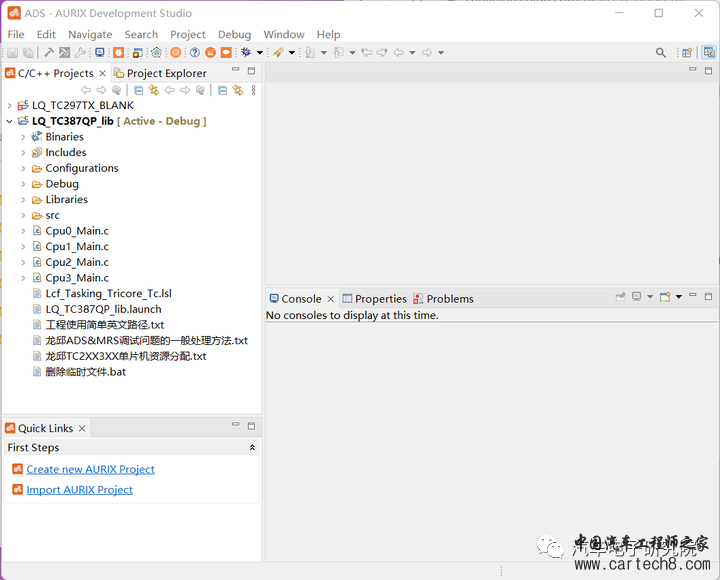Switch to the C/C++ perspective icon
720x580 pixels.
point(709,52)
